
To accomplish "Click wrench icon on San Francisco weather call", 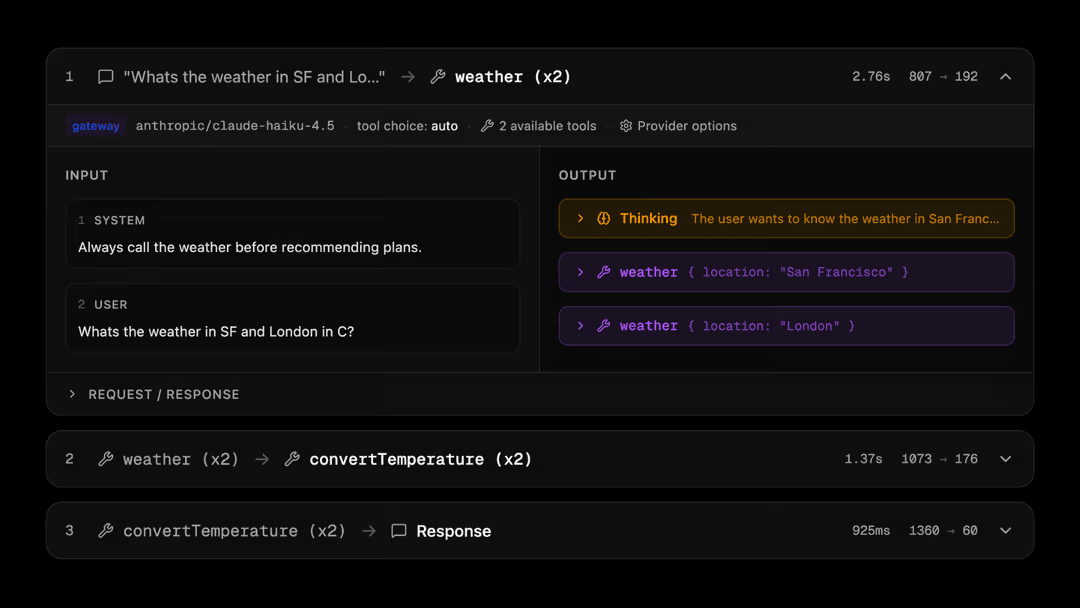I will click(x=604, y=272).
